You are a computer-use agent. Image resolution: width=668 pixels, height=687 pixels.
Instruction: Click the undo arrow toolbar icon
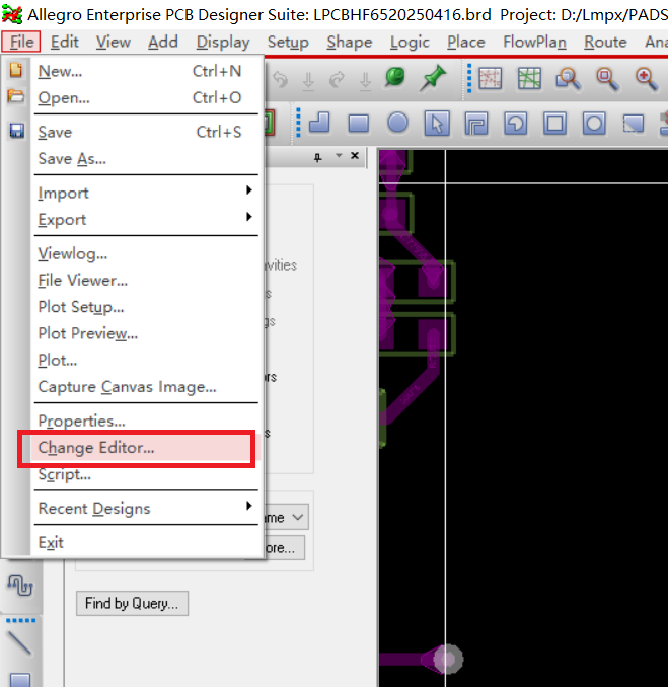[280, 79]
